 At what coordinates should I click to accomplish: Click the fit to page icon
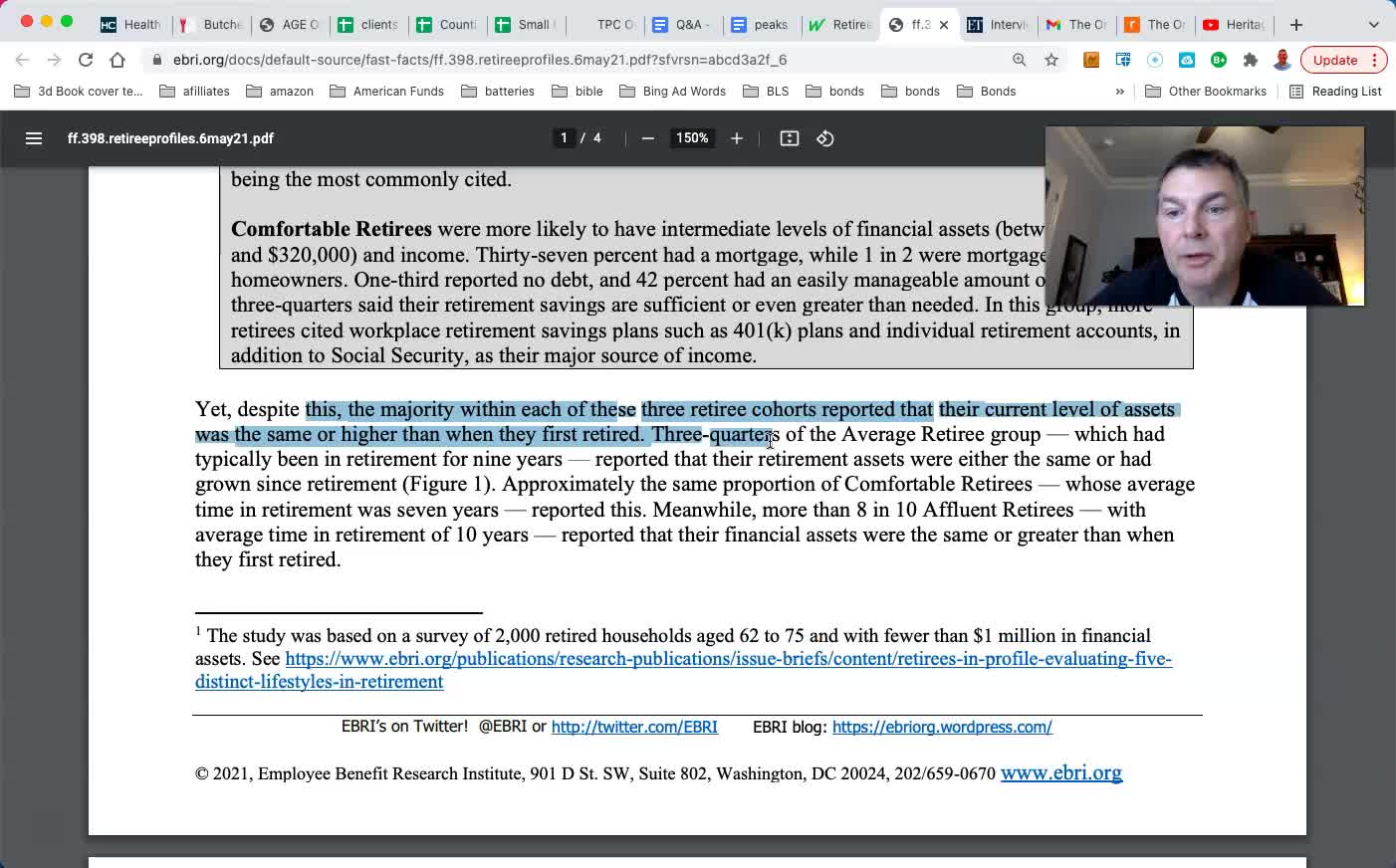(790, 138)
